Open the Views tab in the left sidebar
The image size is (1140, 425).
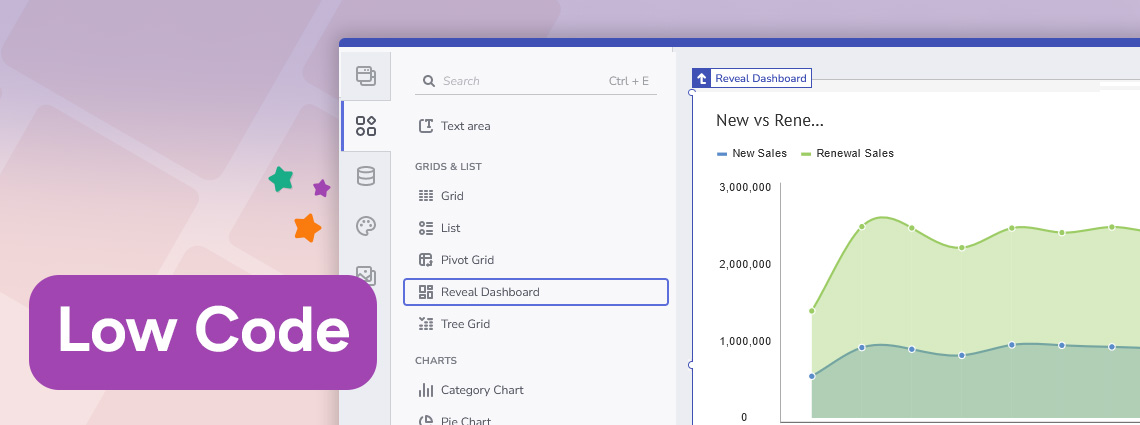[365, 75]
